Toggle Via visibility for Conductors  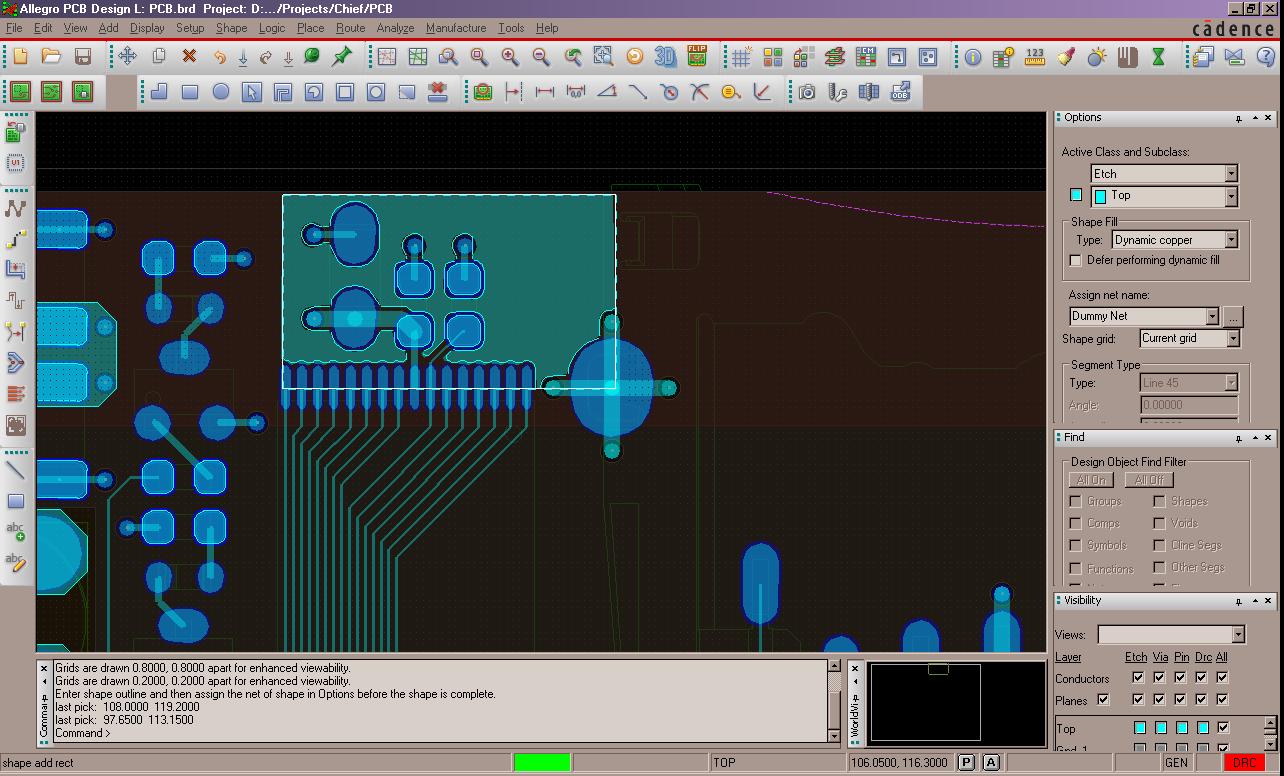point(1159,678)
